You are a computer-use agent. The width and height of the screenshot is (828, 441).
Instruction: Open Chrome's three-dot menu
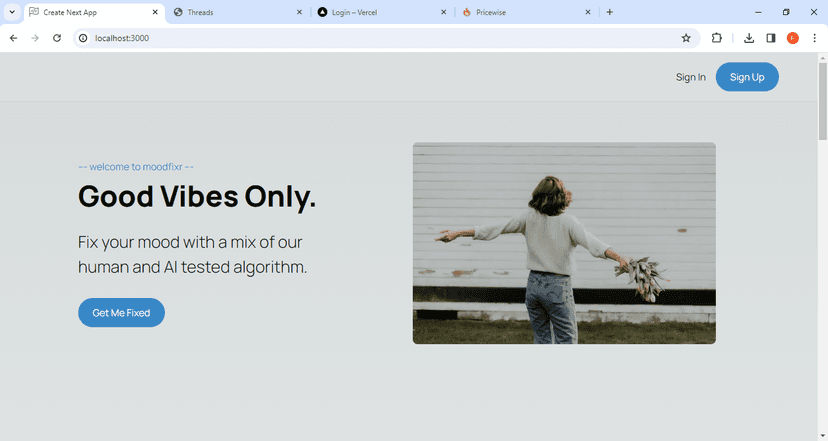click(x=814, y=38)
